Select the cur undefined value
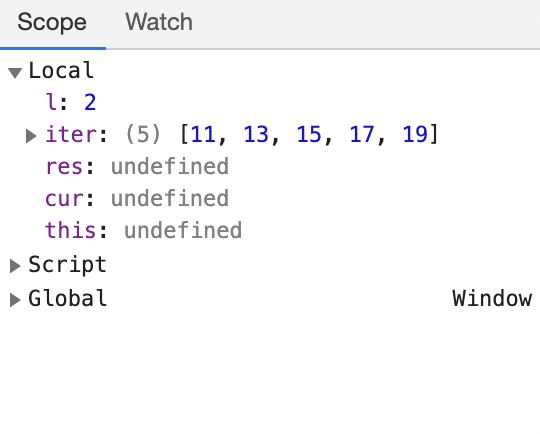This screenshot has height=434, width=540. pyautogui.click(x=170, y=198)
